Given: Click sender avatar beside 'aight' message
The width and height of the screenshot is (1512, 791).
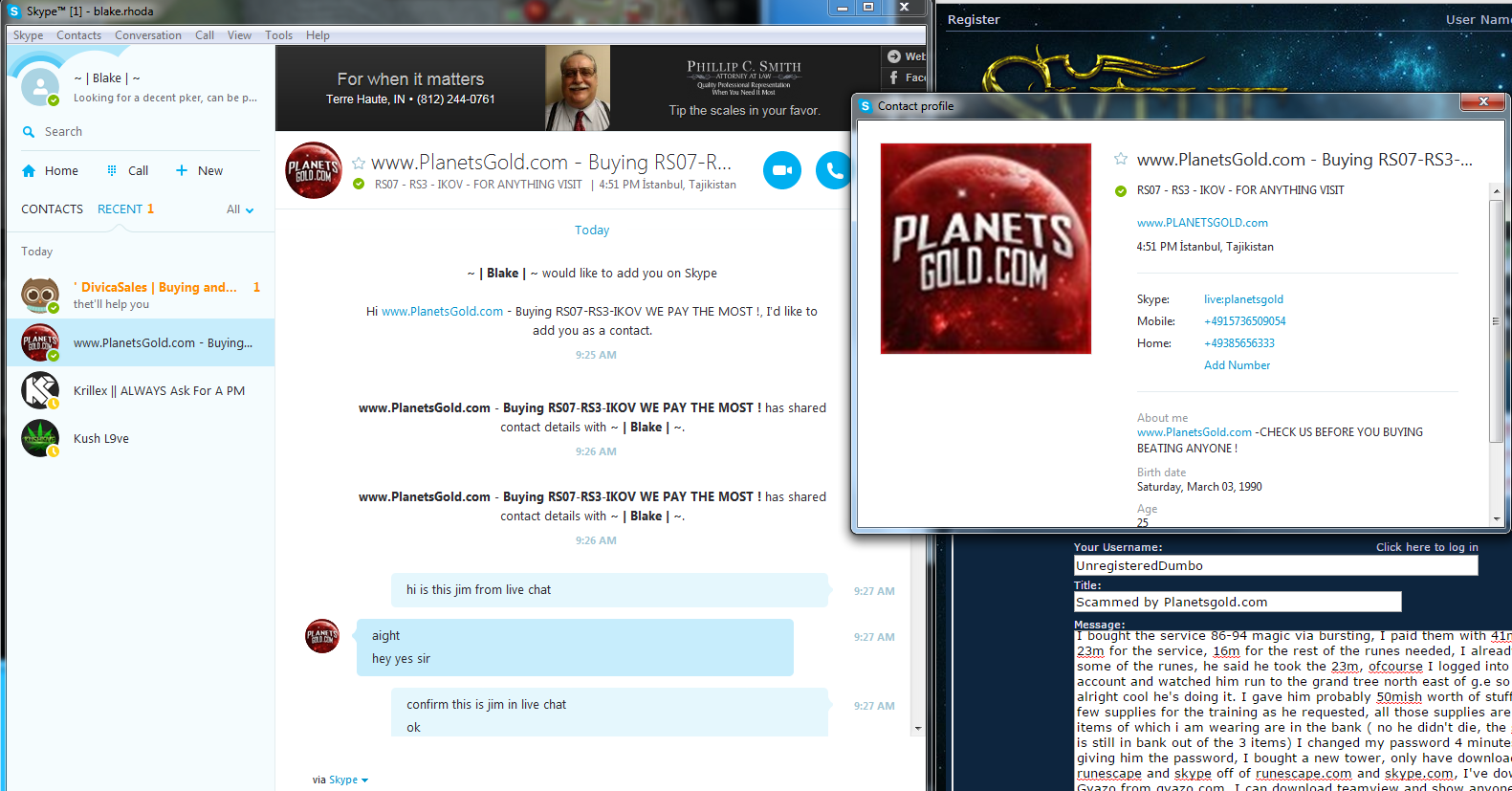Looking at the screenshot, I should click(x=322, y=636).
